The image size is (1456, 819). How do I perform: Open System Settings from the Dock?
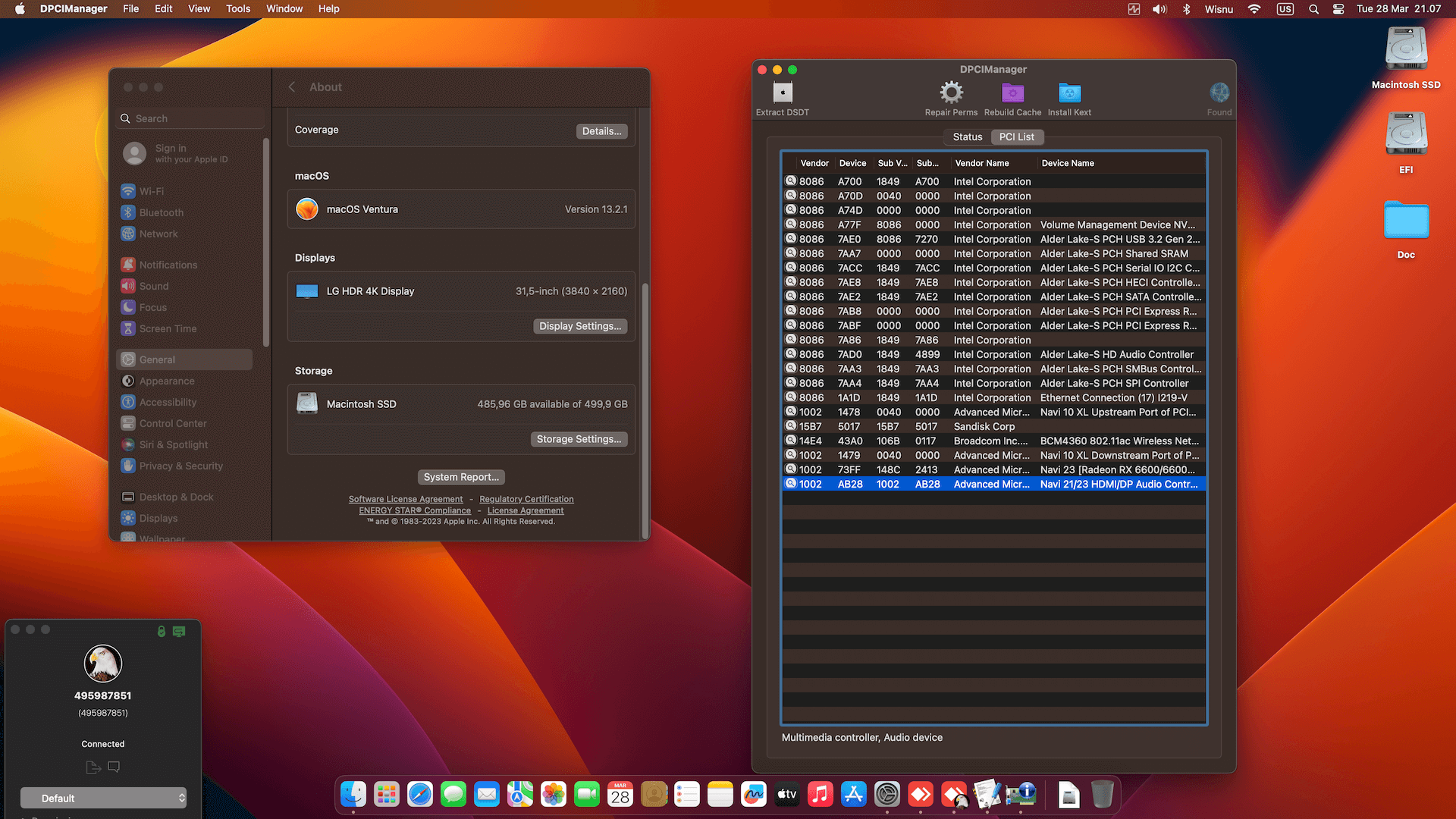coord(886,795)
